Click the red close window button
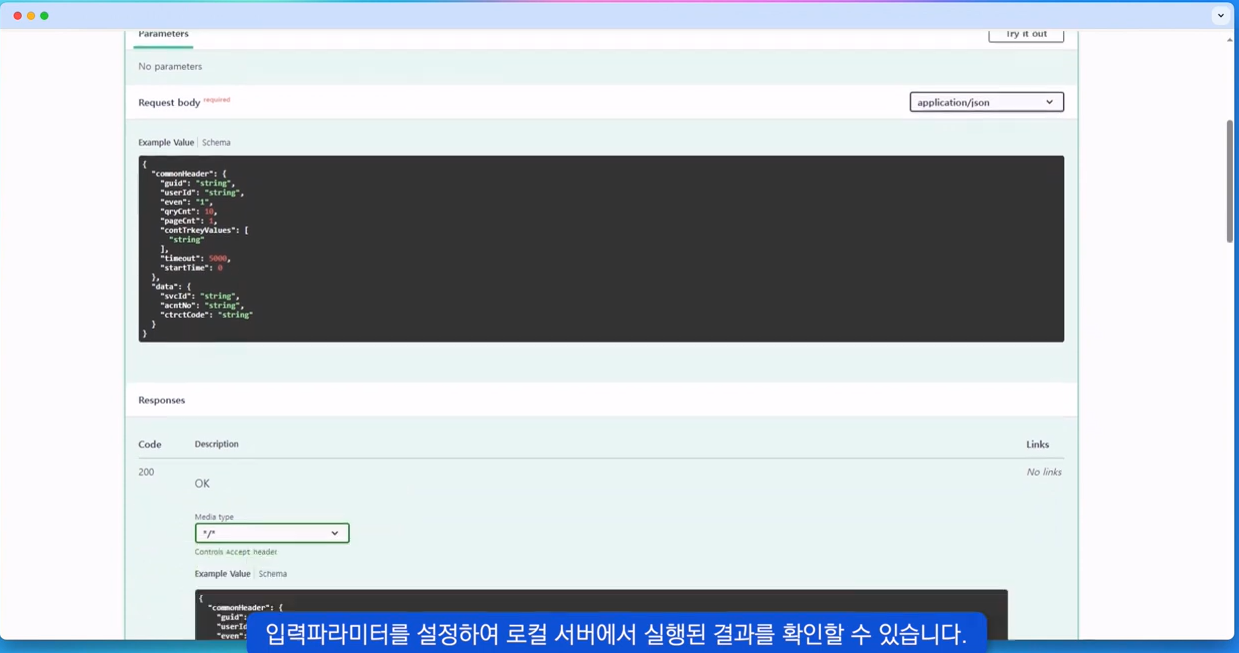This screenshot has width=1239, height=653. (x=17, y=15)
